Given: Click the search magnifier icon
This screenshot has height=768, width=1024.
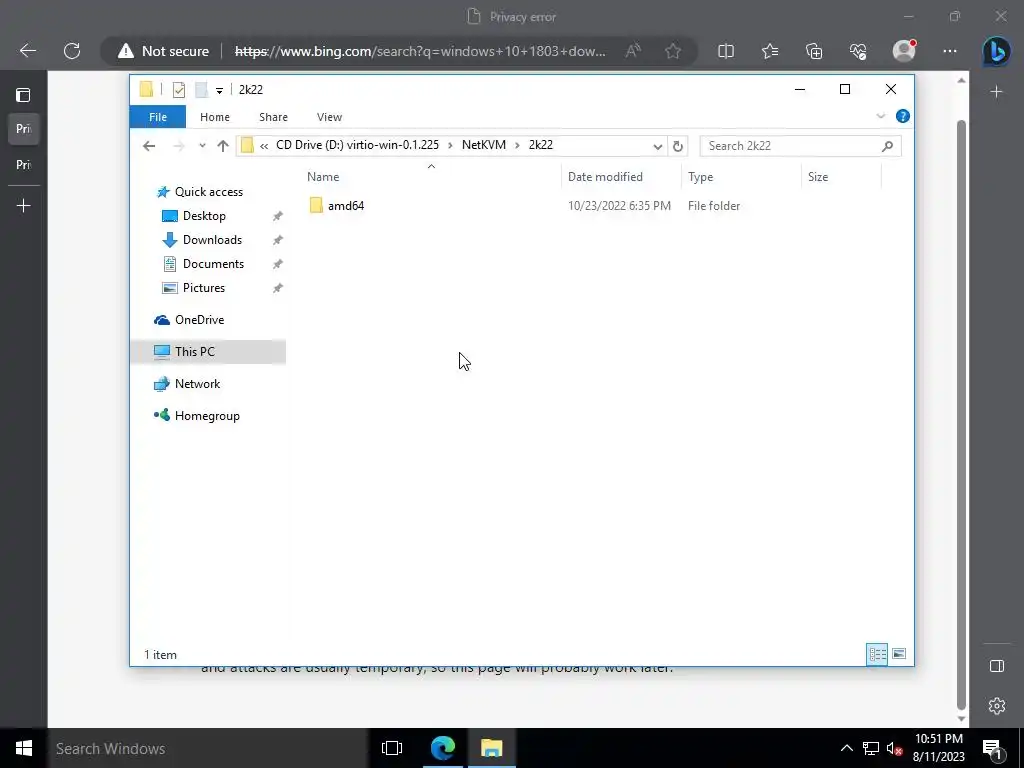Looking at the screenshot, I should tap(887, 146).
